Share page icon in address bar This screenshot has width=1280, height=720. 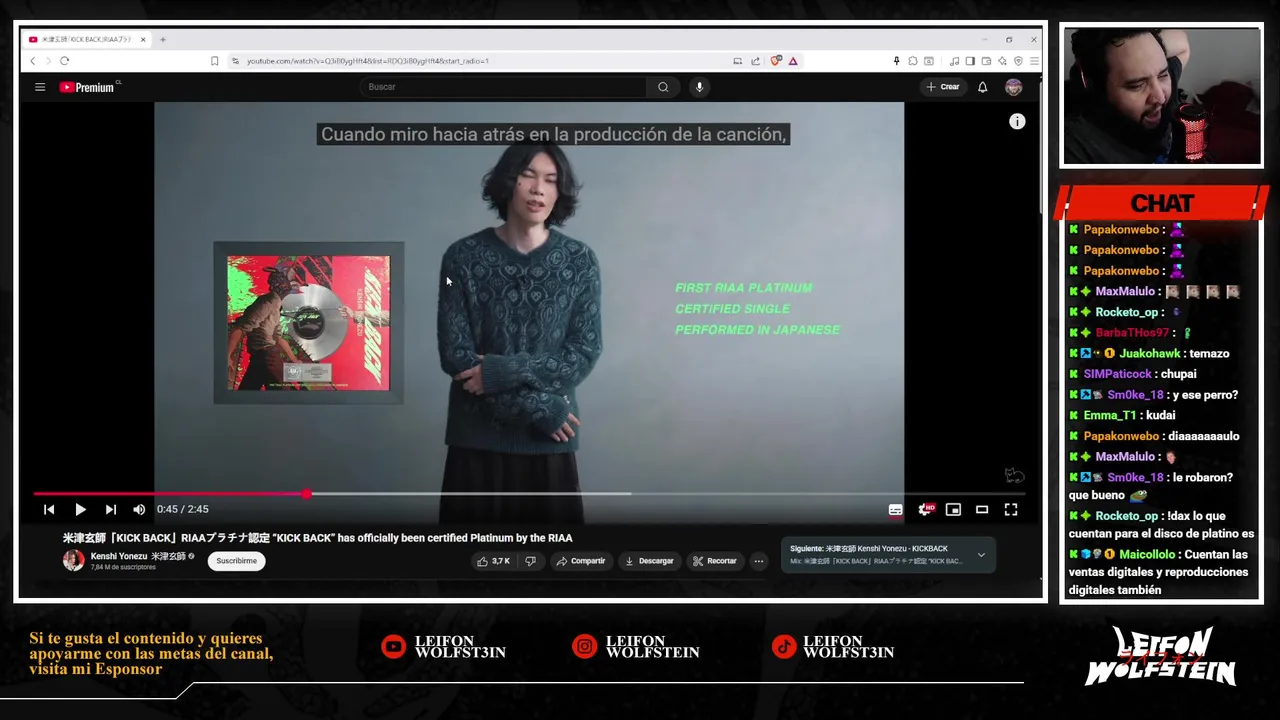point(755,61)
